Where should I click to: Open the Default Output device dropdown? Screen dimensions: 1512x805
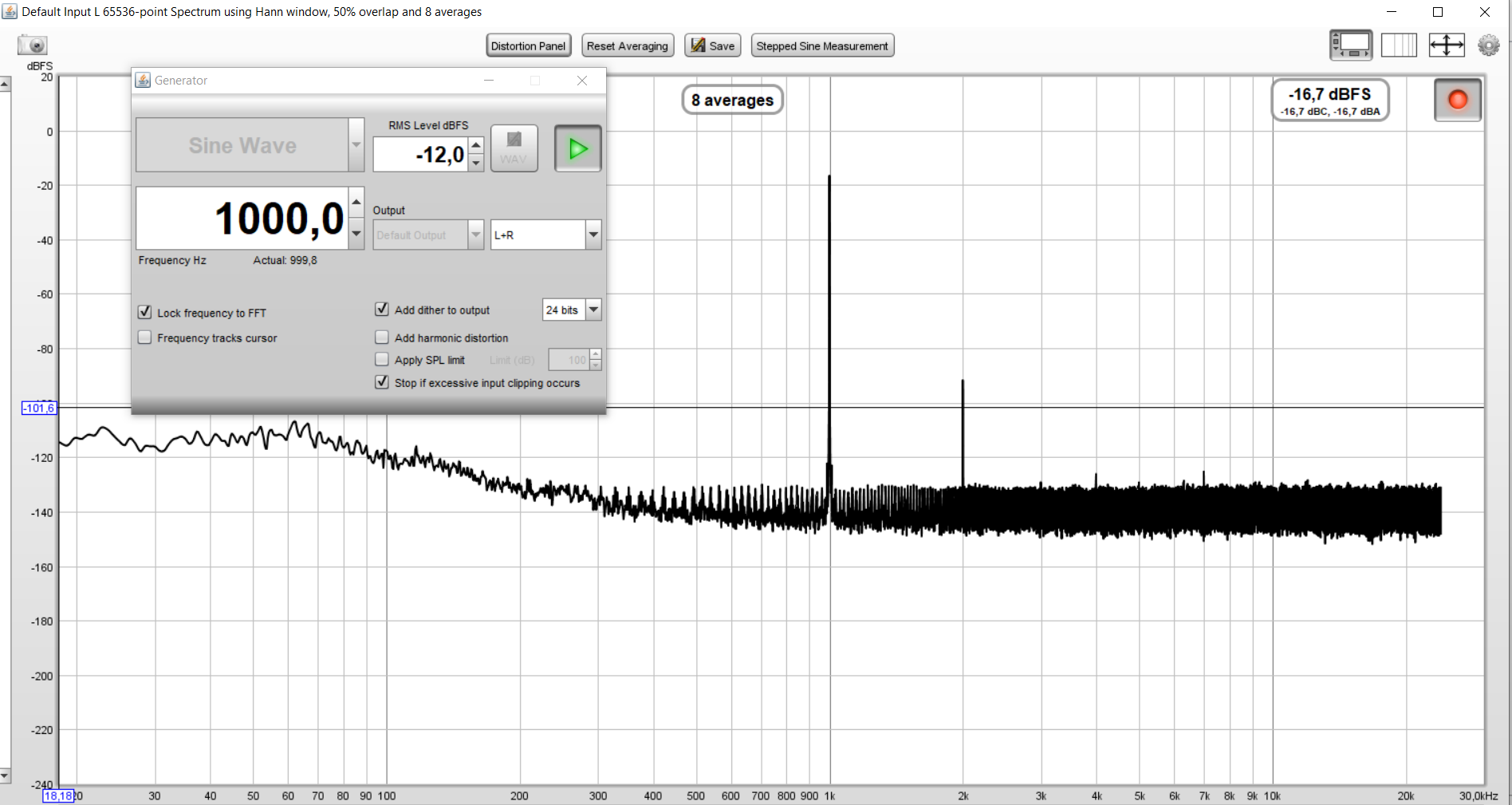point(476,235)
